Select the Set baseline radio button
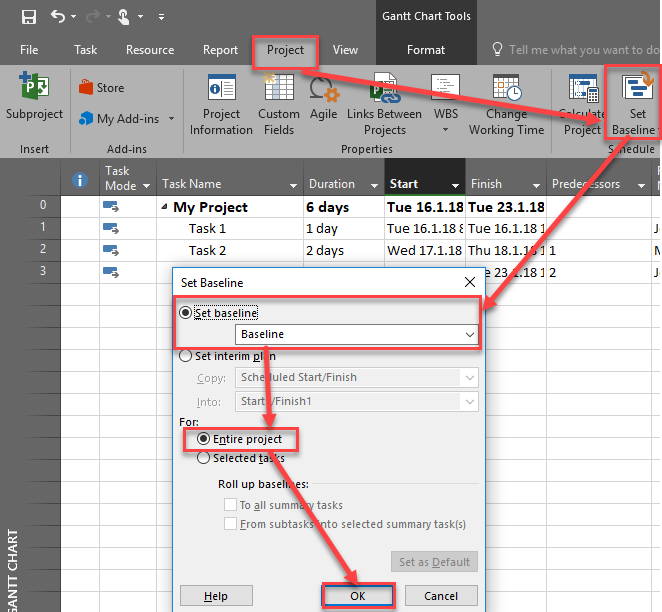This screenshot has height=612, width=662. (186, 313)
